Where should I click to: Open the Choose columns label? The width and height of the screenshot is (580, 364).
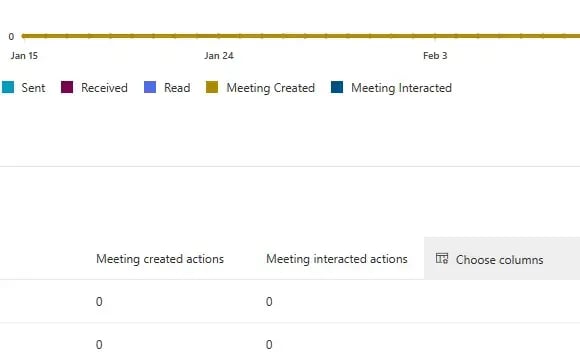499,260
